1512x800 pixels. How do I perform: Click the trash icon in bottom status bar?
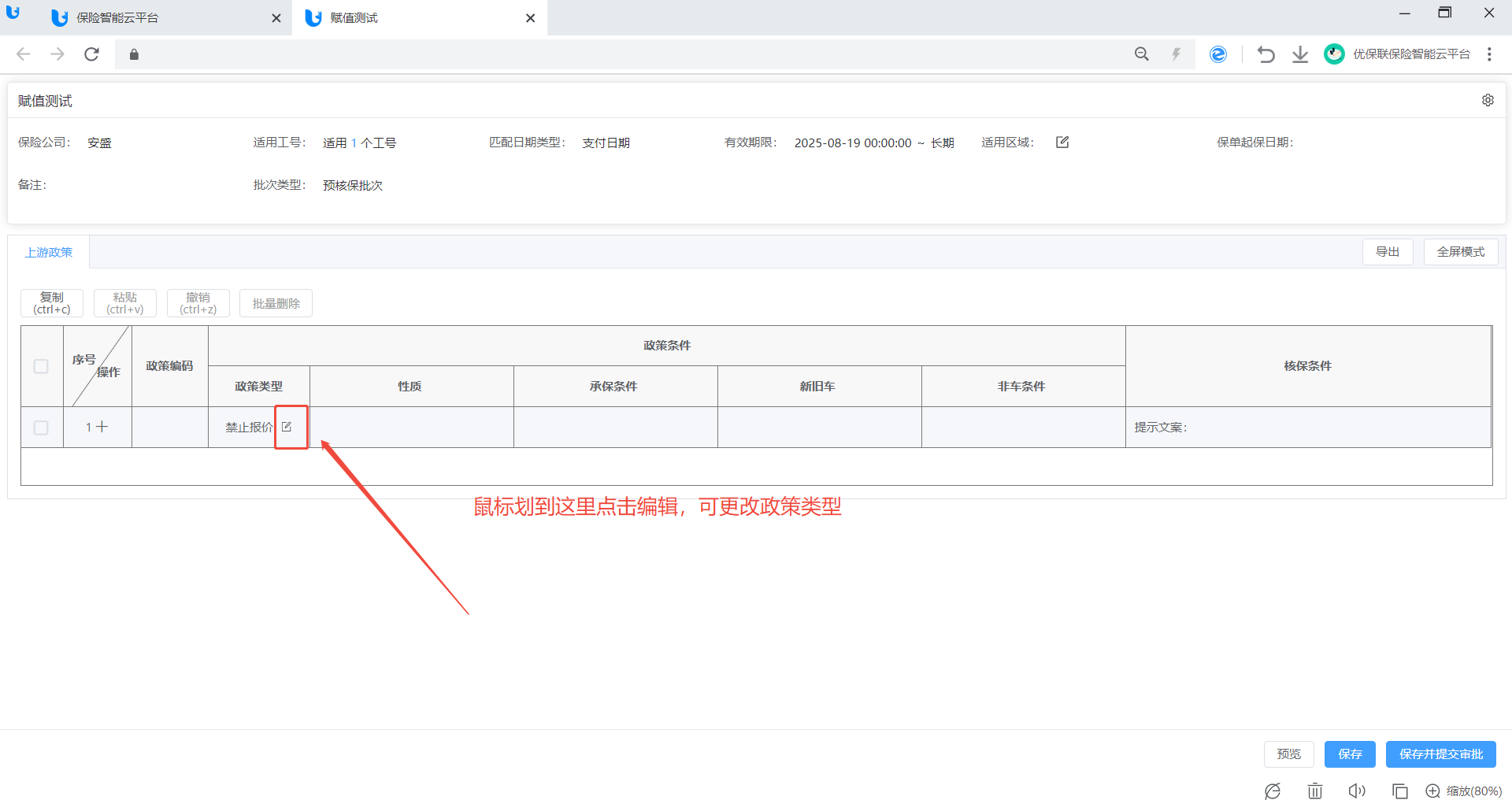[x=1315, y=791]
